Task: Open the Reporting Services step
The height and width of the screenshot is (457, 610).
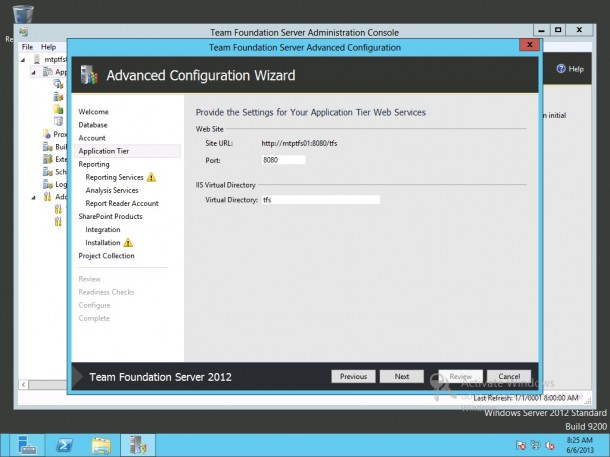Action: [114, 177]
